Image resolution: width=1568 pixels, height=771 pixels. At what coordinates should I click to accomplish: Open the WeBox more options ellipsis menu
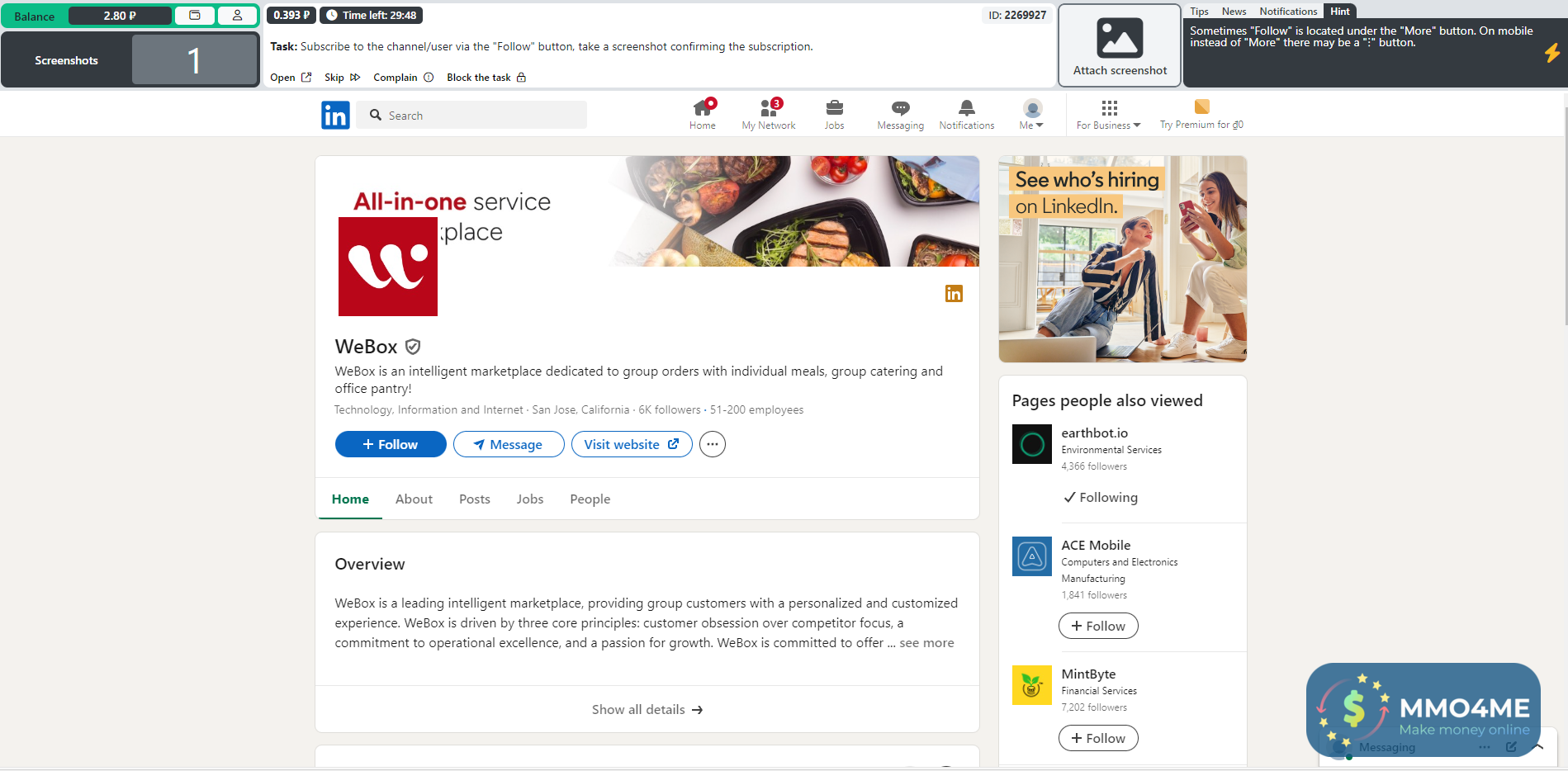pos(713,444)
